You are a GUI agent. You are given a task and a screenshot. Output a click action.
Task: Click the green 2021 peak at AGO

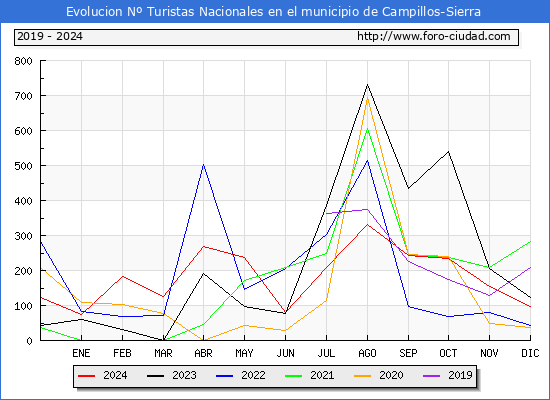click(367, 129)
